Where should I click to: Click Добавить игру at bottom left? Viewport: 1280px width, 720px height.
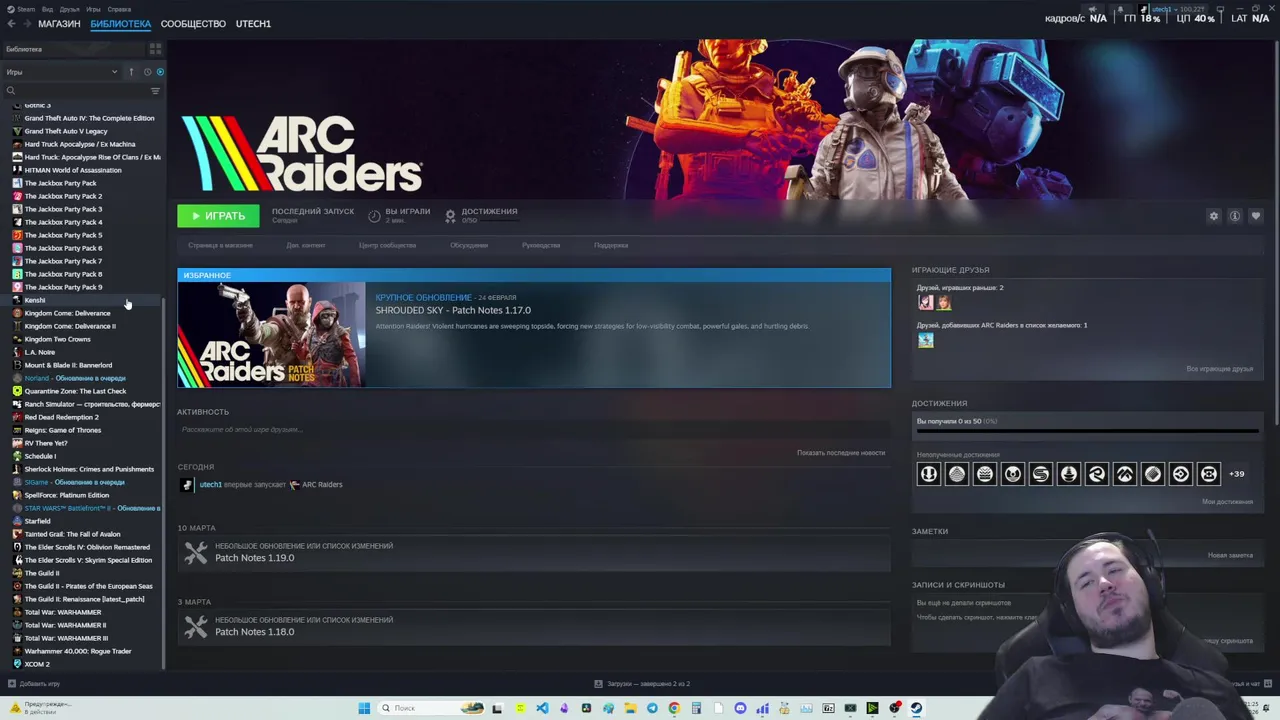tap(34, 684)
